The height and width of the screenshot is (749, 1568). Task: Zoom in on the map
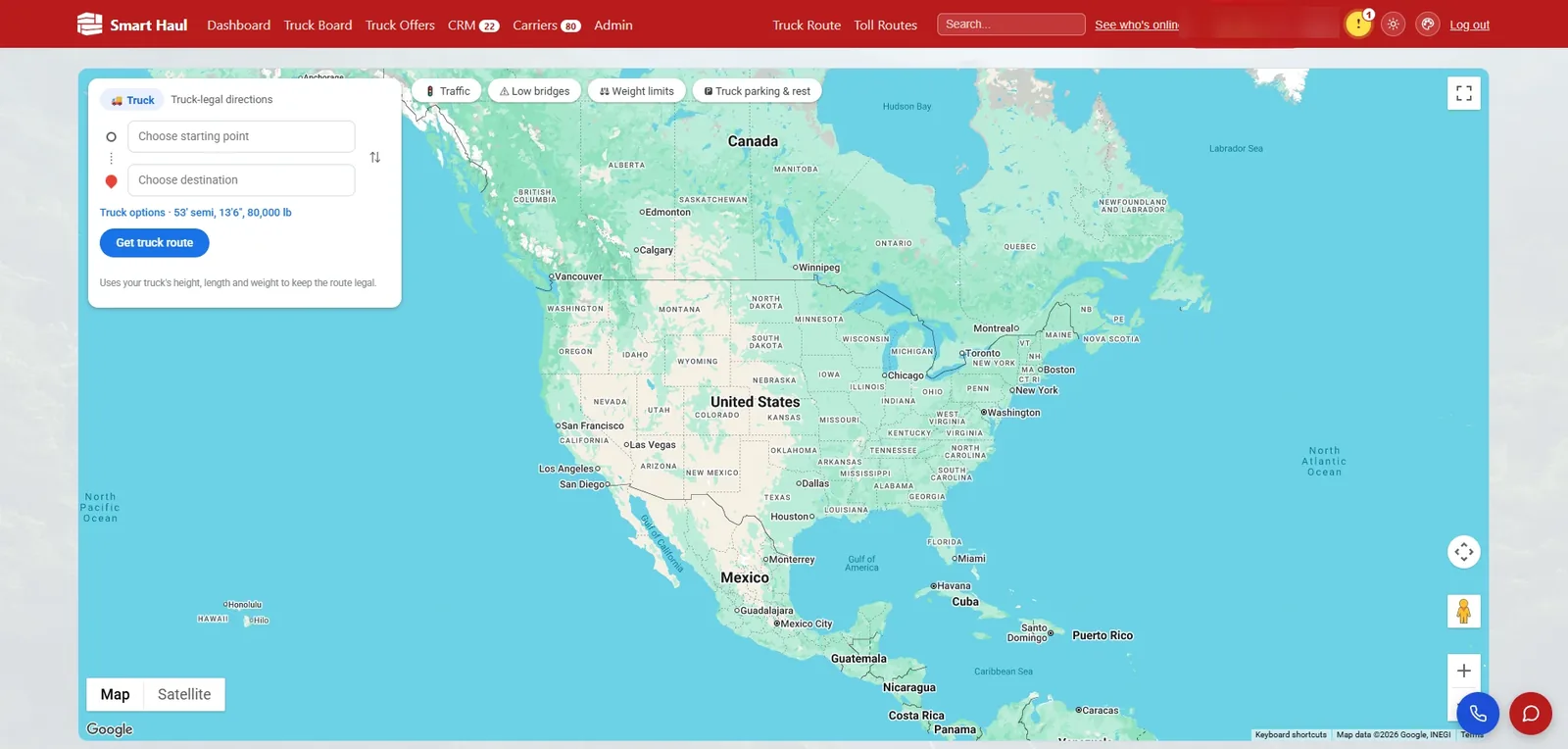tap(1464, 671)
